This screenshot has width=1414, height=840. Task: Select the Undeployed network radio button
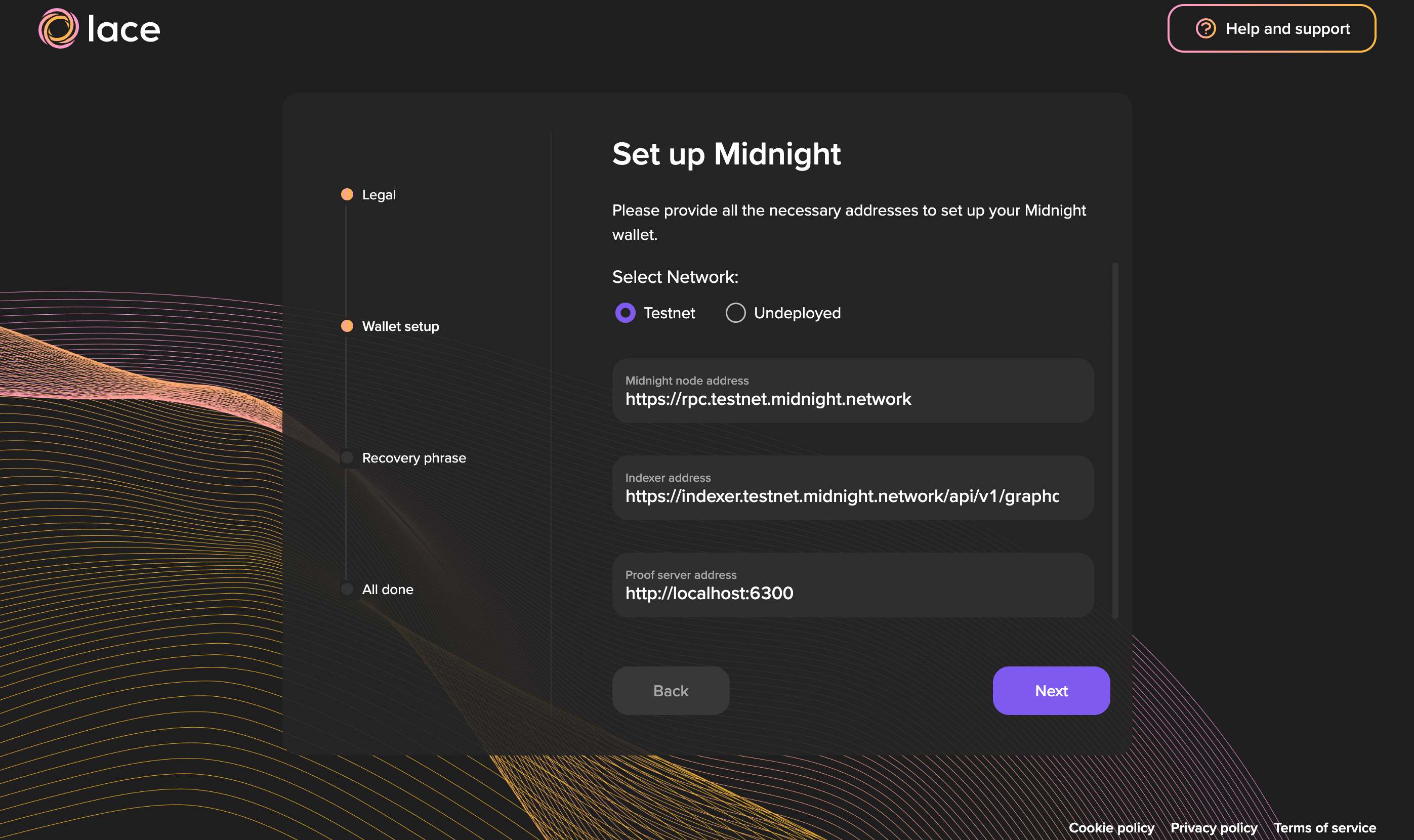point(735,313)
